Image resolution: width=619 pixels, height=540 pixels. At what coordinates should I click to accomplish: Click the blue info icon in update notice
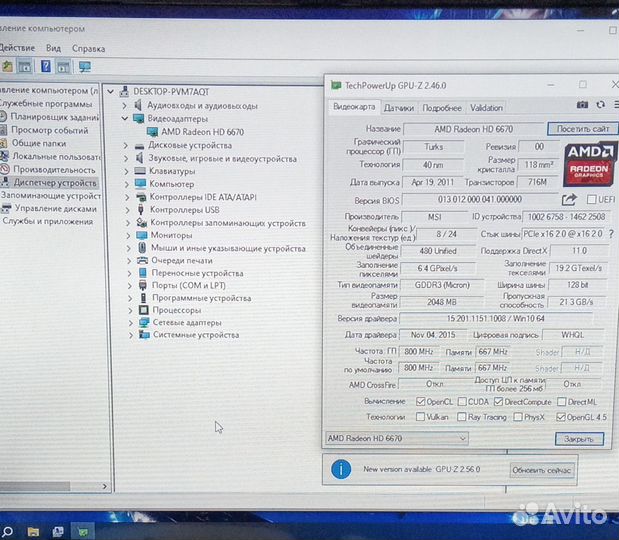point(341,469)
